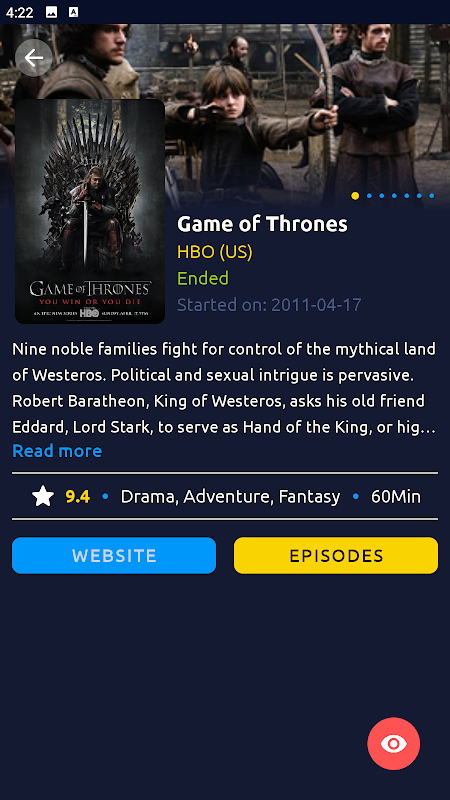The image size is (450, 800).
Task: Tap the Started on date text
Action: tap(269, 305)
